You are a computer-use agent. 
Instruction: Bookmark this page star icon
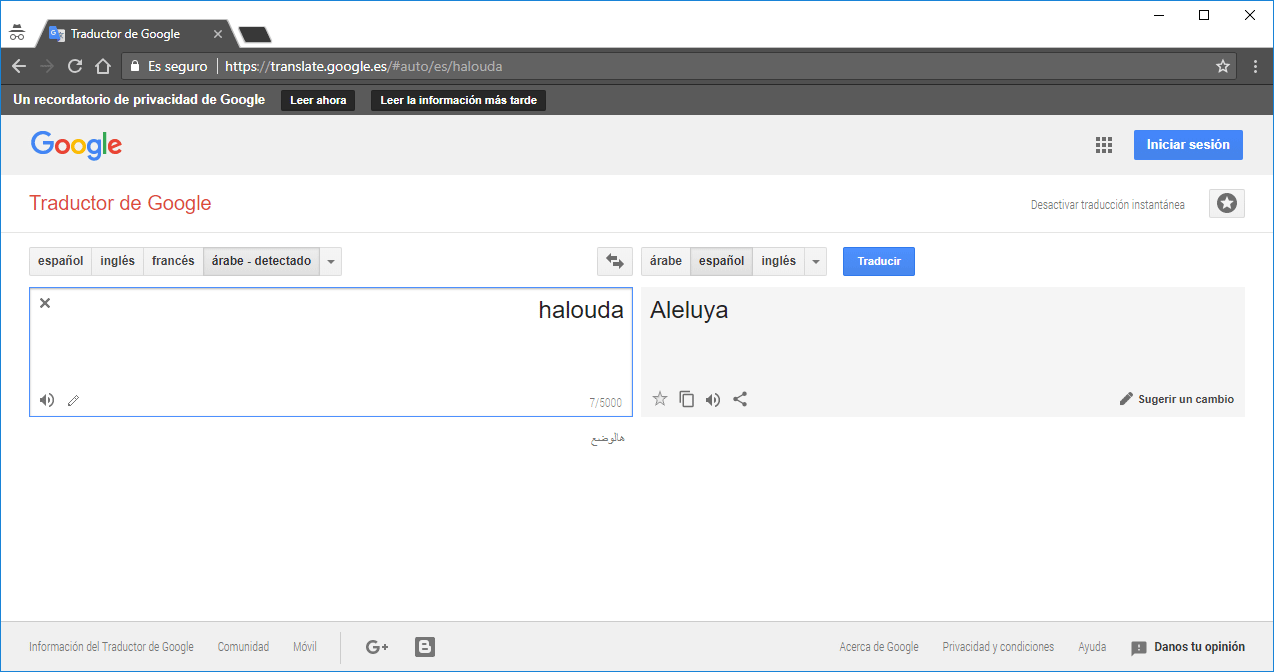coord(1222,66)
